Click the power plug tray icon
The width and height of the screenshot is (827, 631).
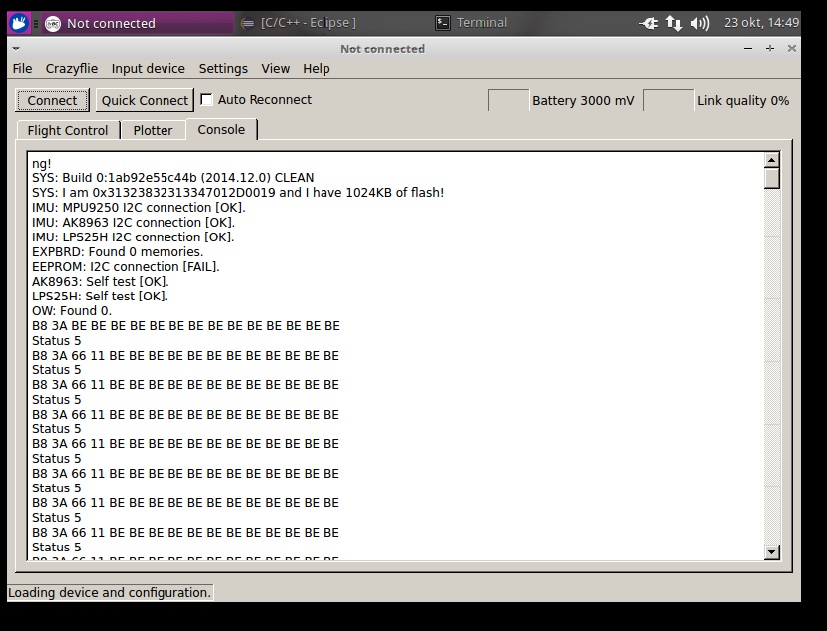(x=650, y=23)
